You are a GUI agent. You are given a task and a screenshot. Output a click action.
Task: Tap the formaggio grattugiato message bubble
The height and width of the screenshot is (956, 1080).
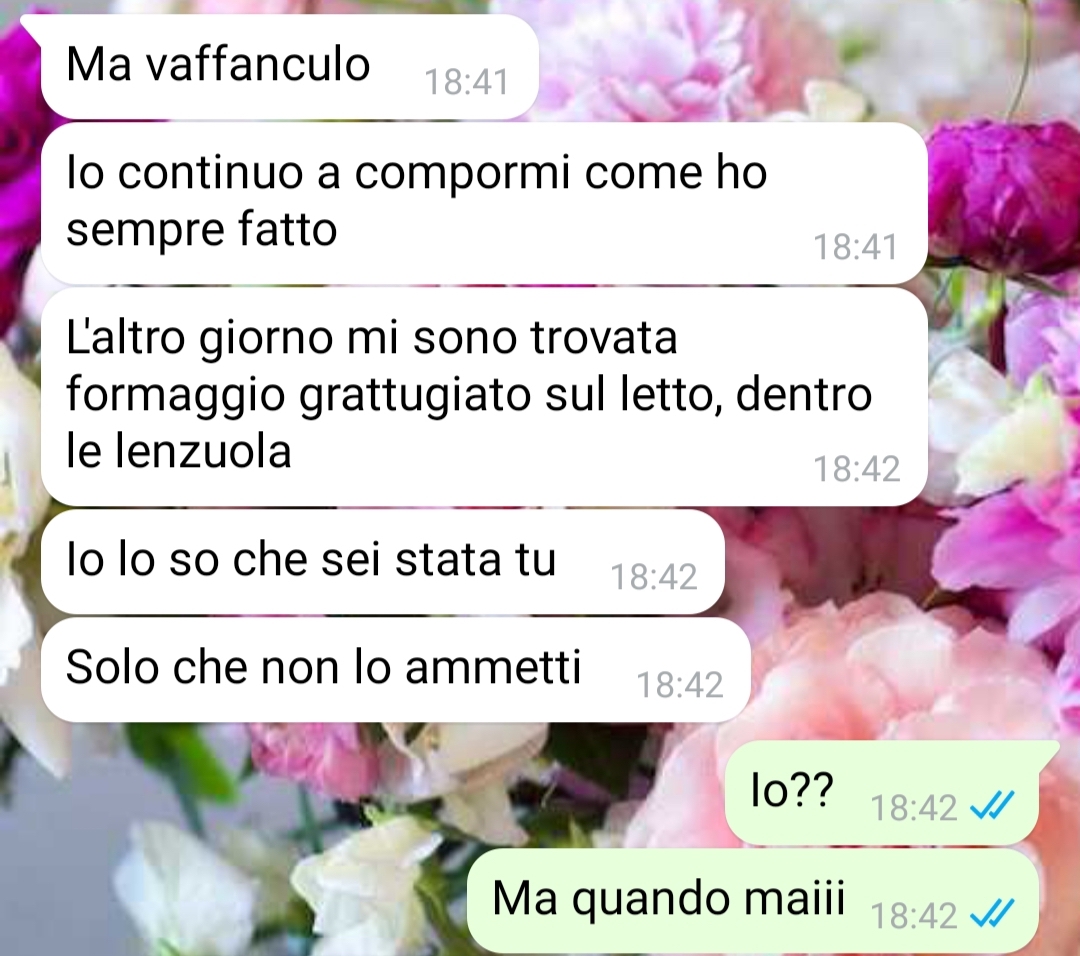(x=484, y=397)
